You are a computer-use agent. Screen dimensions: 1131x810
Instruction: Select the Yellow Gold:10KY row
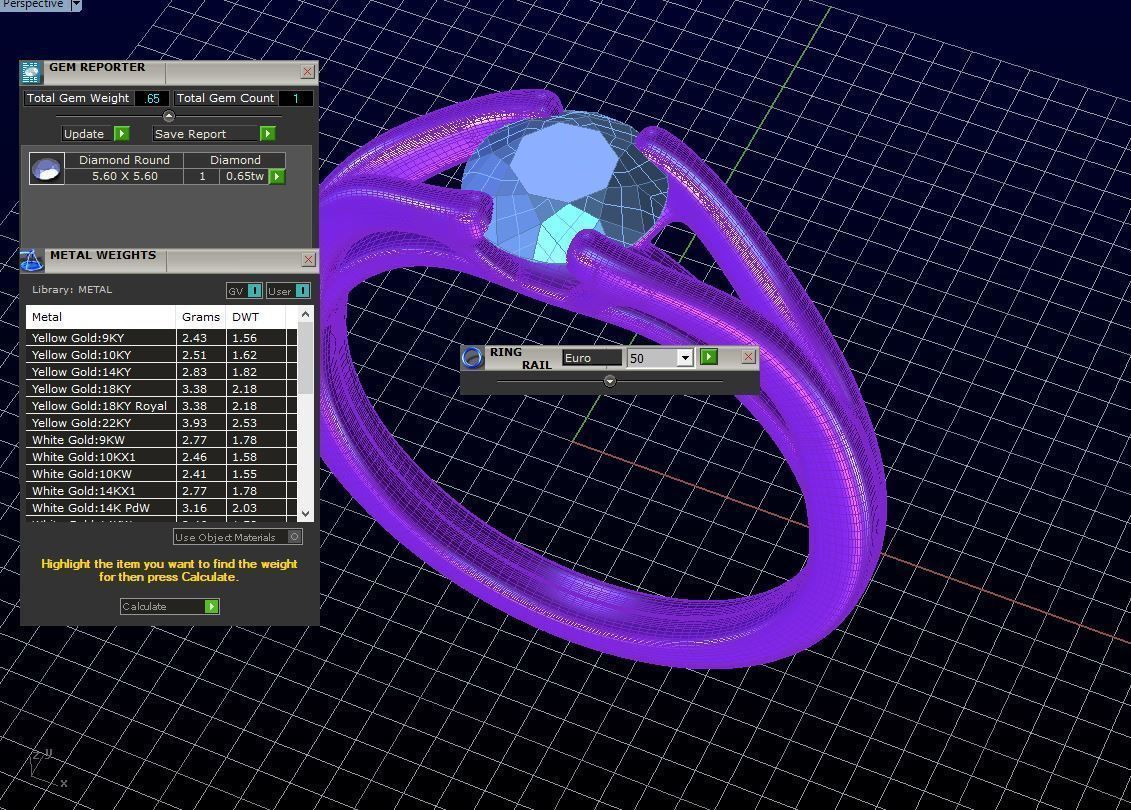pos(161,355)
